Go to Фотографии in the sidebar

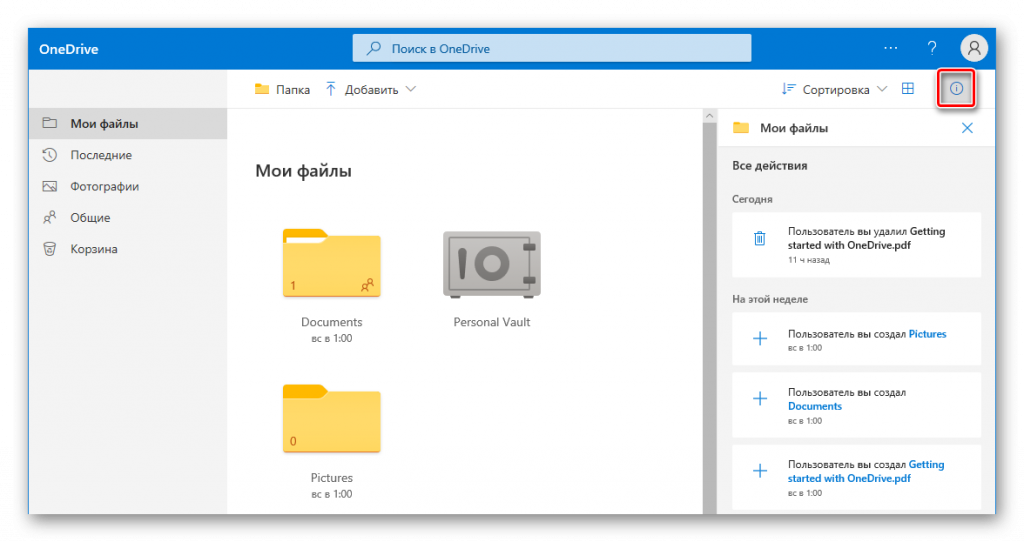pyautogui.click(x=104, y=186)
